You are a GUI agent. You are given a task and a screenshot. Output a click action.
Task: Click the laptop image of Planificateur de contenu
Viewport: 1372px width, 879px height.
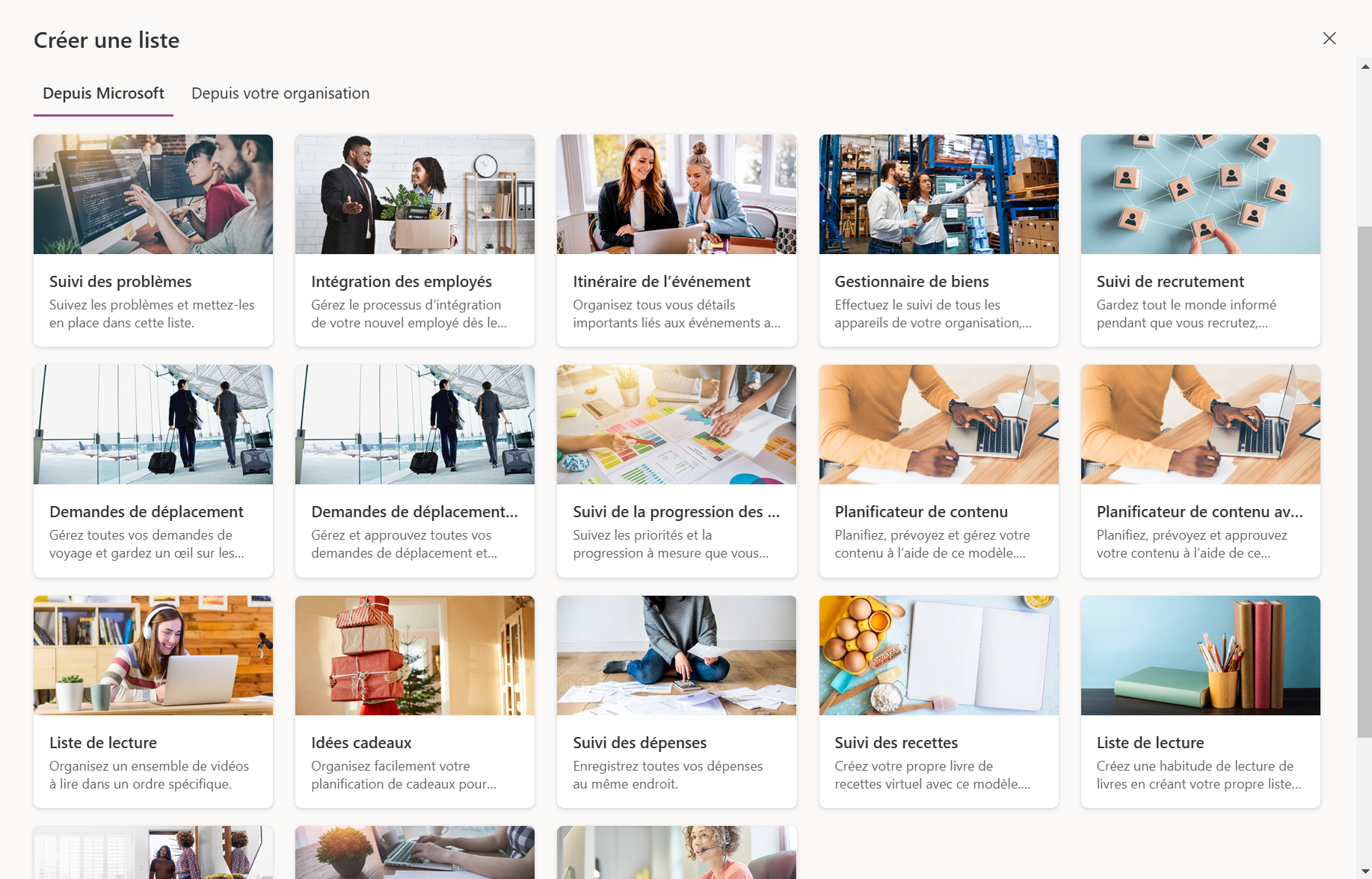[x=938, y=425]
